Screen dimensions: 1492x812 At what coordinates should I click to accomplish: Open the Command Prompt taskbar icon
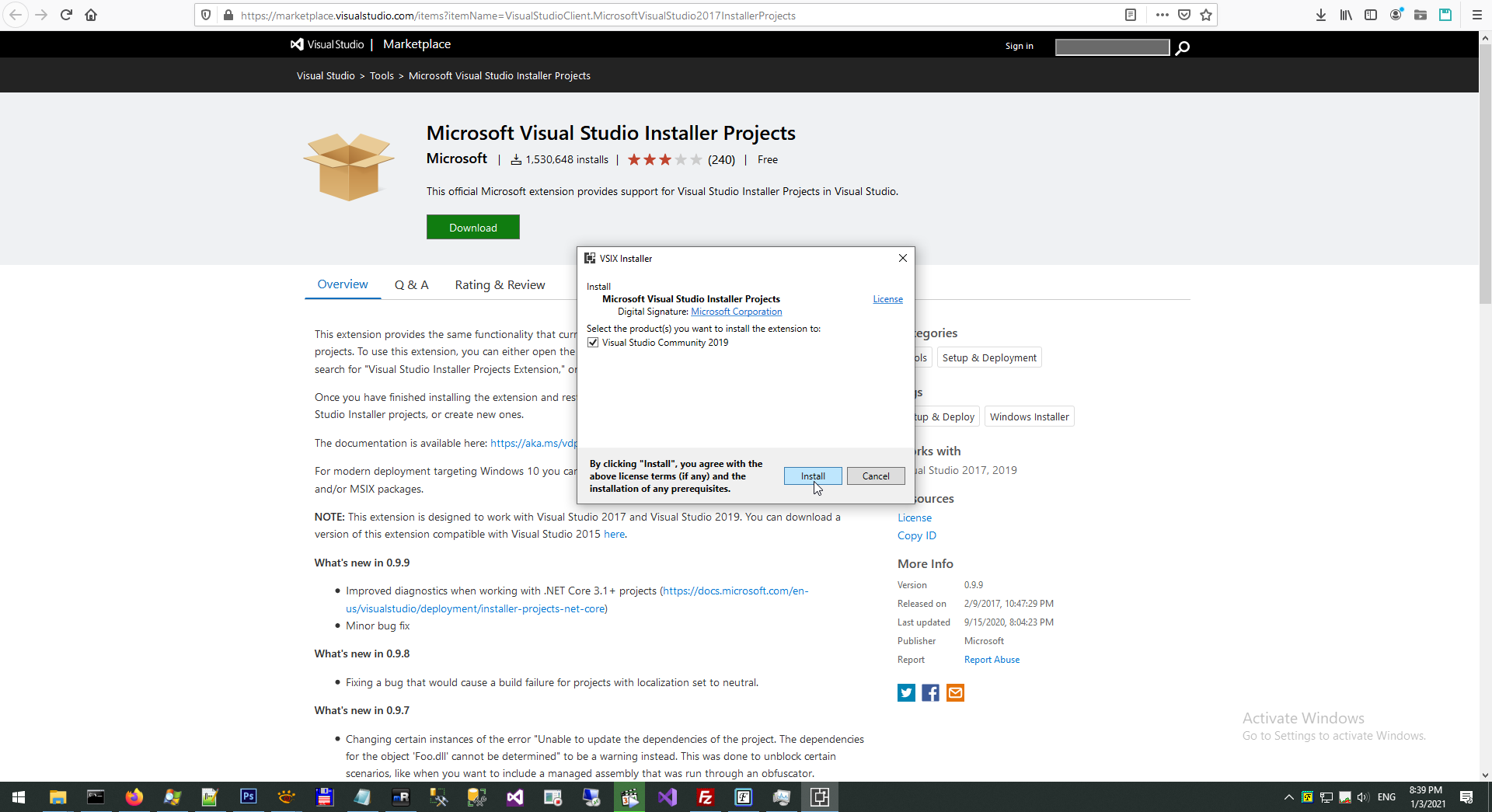coord(96,797)
